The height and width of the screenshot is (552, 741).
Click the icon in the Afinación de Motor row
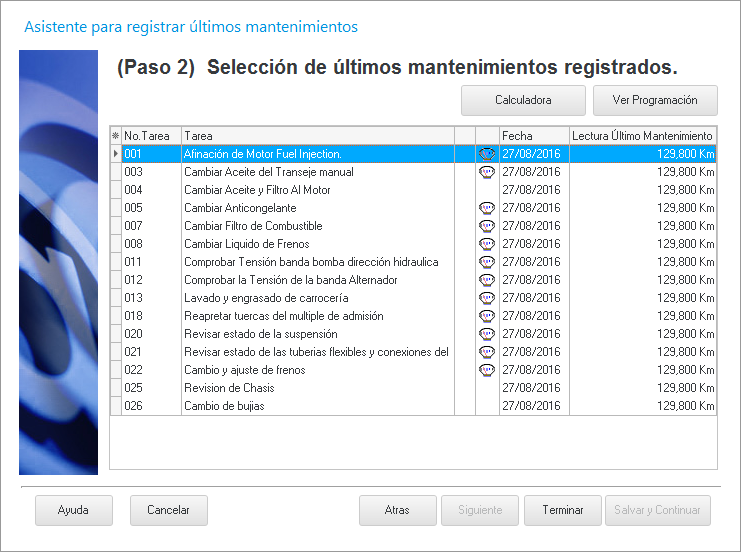[487, 154]
